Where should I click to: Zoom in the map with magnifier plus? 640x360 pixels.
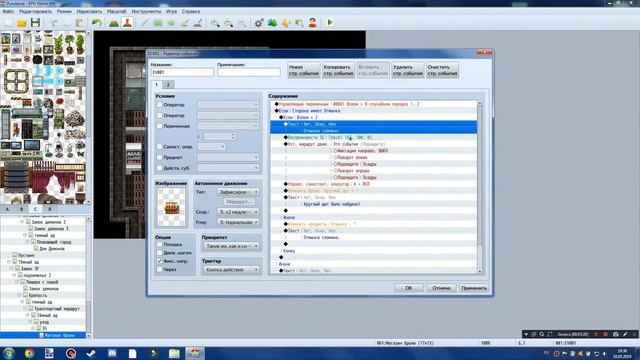pyautogui.click(x=215, y=22)
